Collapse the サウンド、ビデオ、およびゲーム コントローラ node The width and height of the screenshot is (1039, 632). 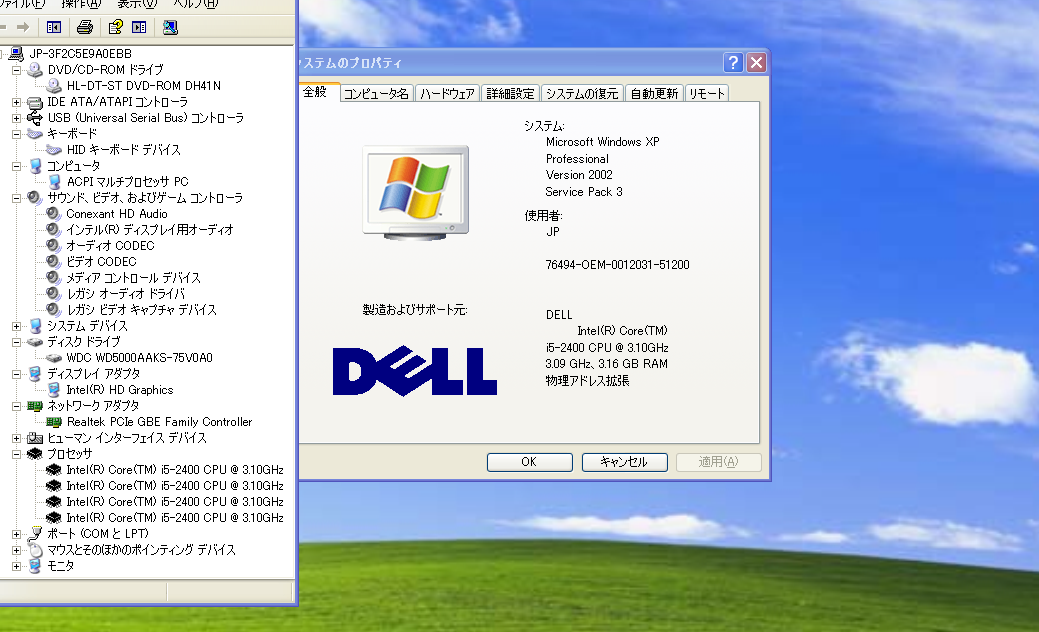[x=16, y=198]
